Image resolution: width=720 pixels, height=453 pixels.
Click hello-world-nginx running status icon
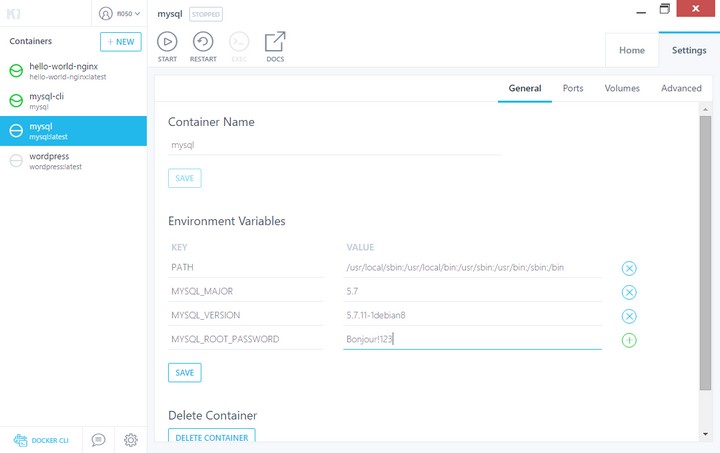16,71
